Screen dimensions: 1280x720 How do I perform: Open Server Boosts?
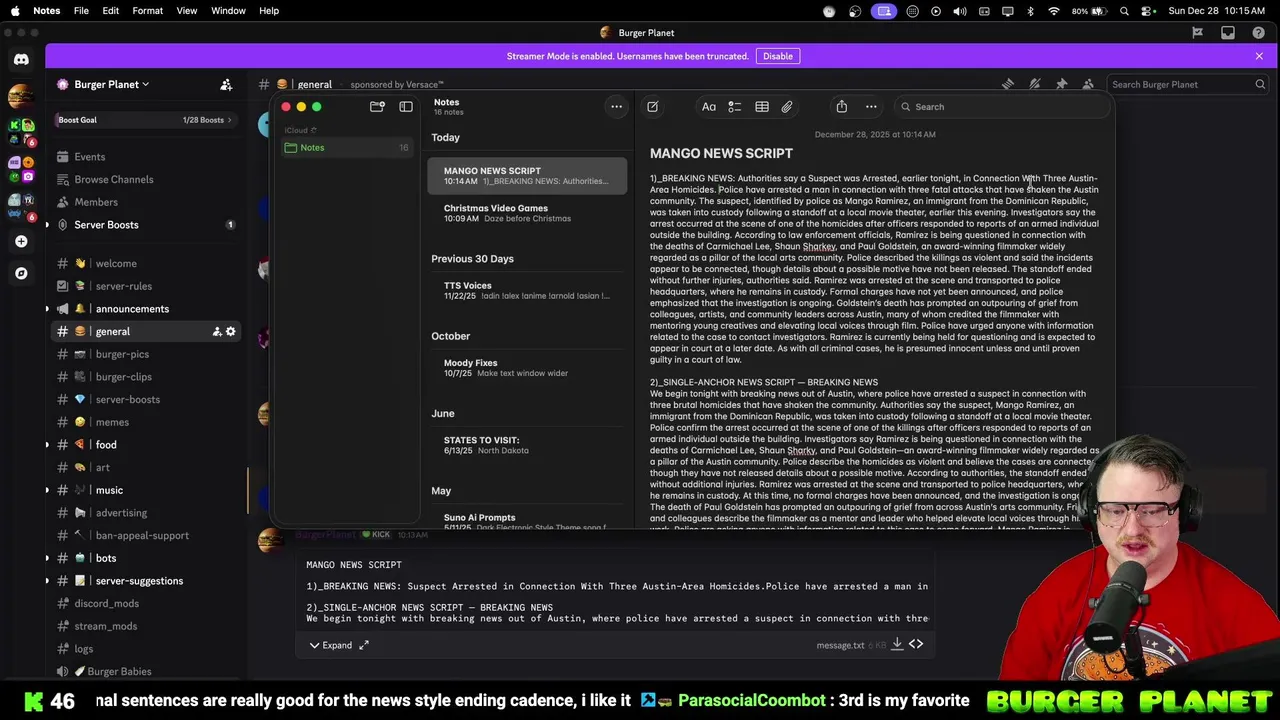point(146,225)
